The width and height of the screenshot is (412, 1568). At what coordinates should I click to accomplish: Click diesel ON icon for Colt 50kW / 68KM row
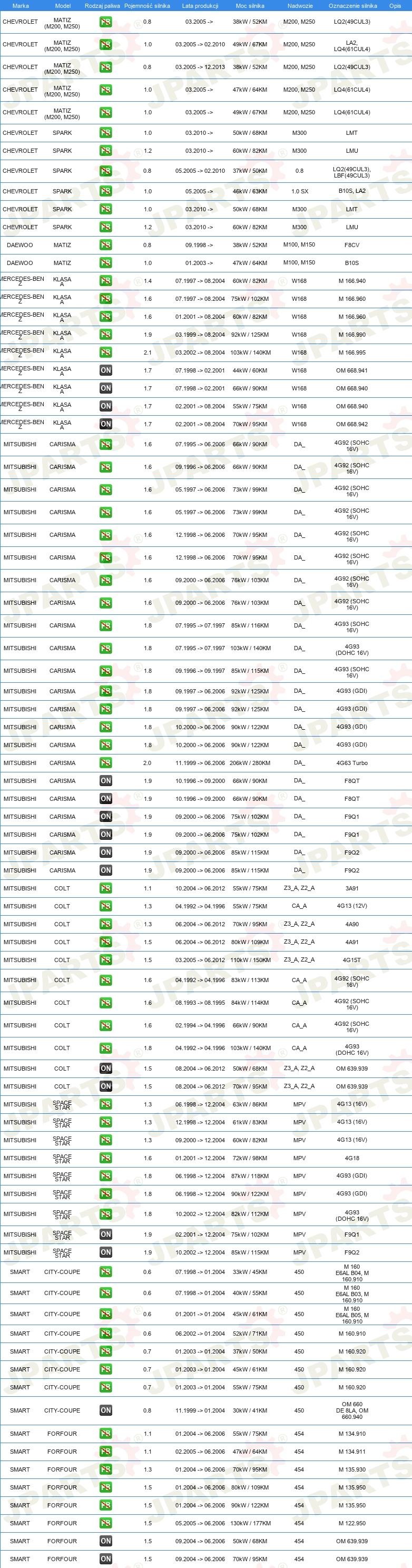[106, 1069]
